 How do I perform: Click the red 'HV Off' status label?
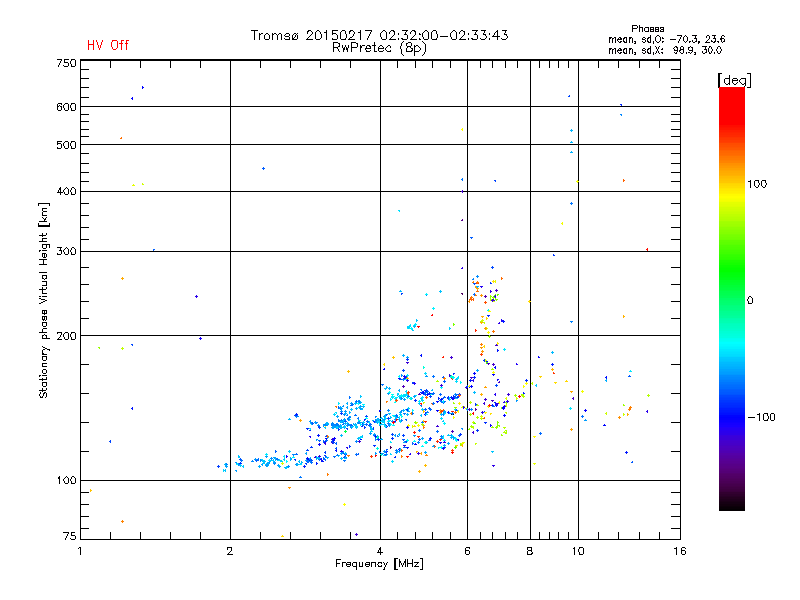[x=108, y=45]
